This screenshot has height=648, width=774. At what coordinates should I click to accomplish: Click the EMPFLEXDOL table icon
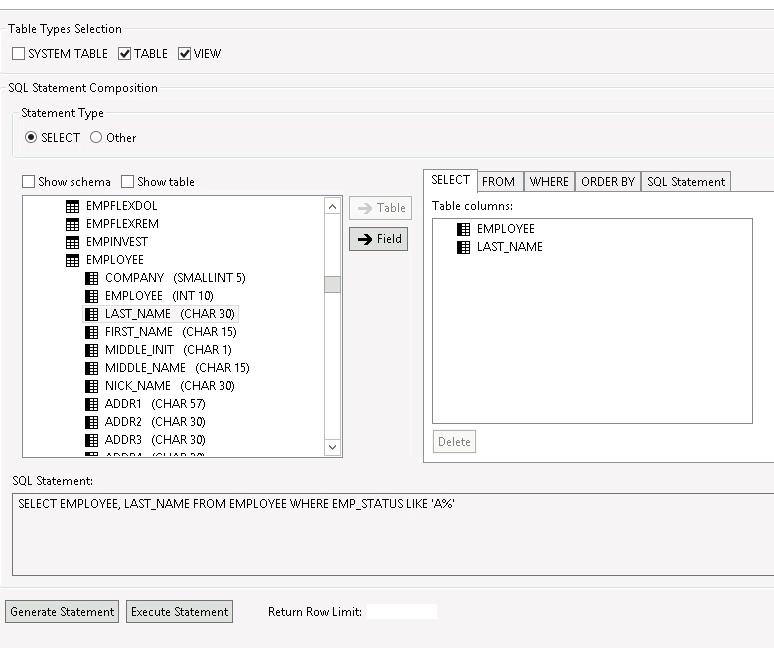click(x=72, y=206)
